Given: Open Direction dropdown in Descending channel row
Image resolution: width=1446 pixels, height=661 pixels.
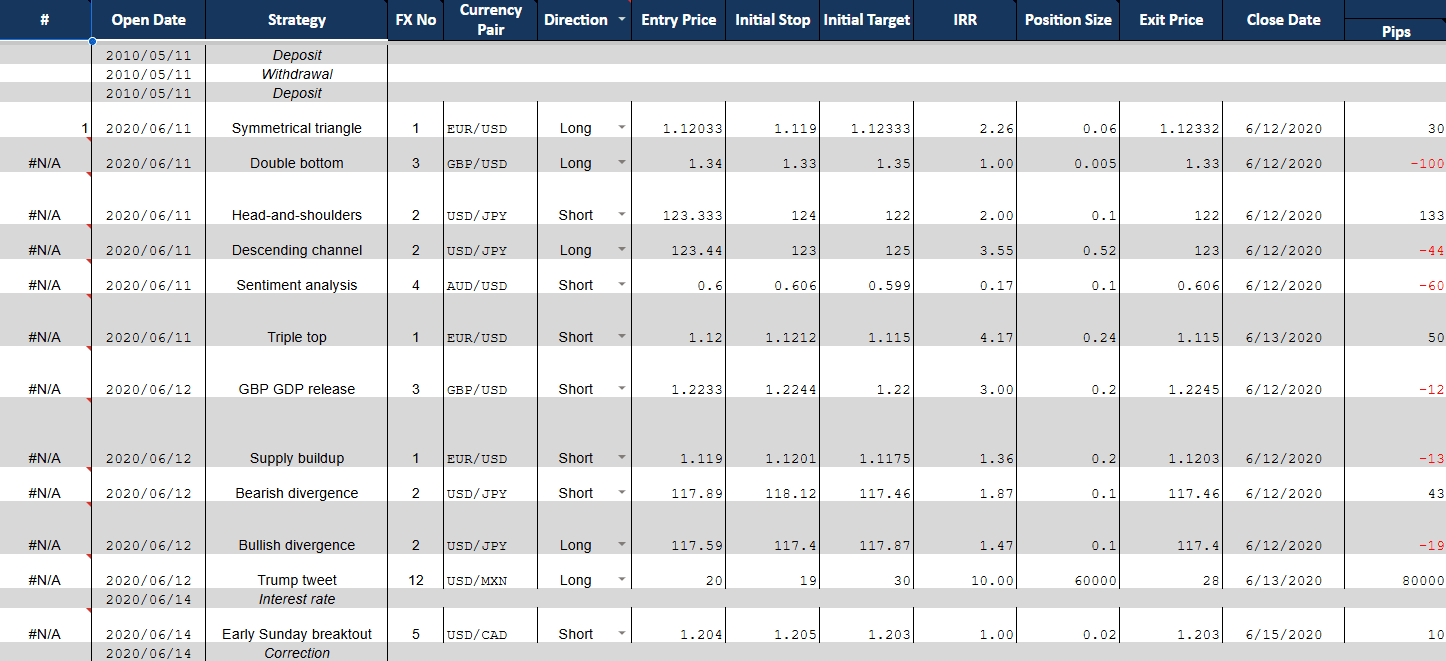Looking at the screenshot, I should click(622, 250).
